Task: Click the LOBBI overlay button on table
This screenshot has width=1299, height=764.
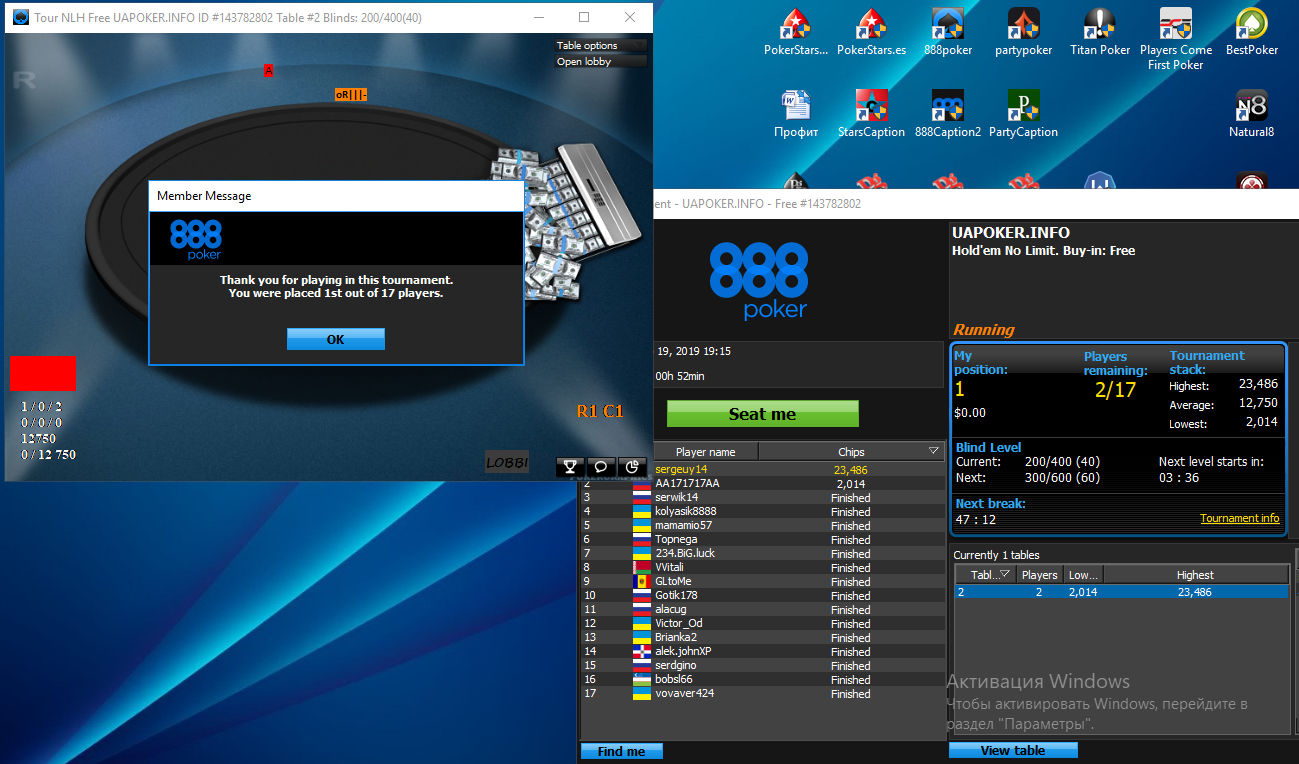Action: (x=507, y=462)
